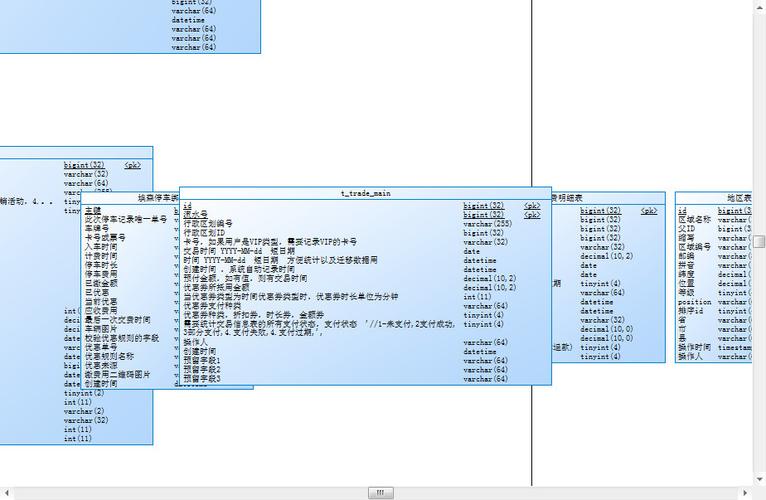Select the '行政区划ID' column row
The image size is (766, 500).
204,233
